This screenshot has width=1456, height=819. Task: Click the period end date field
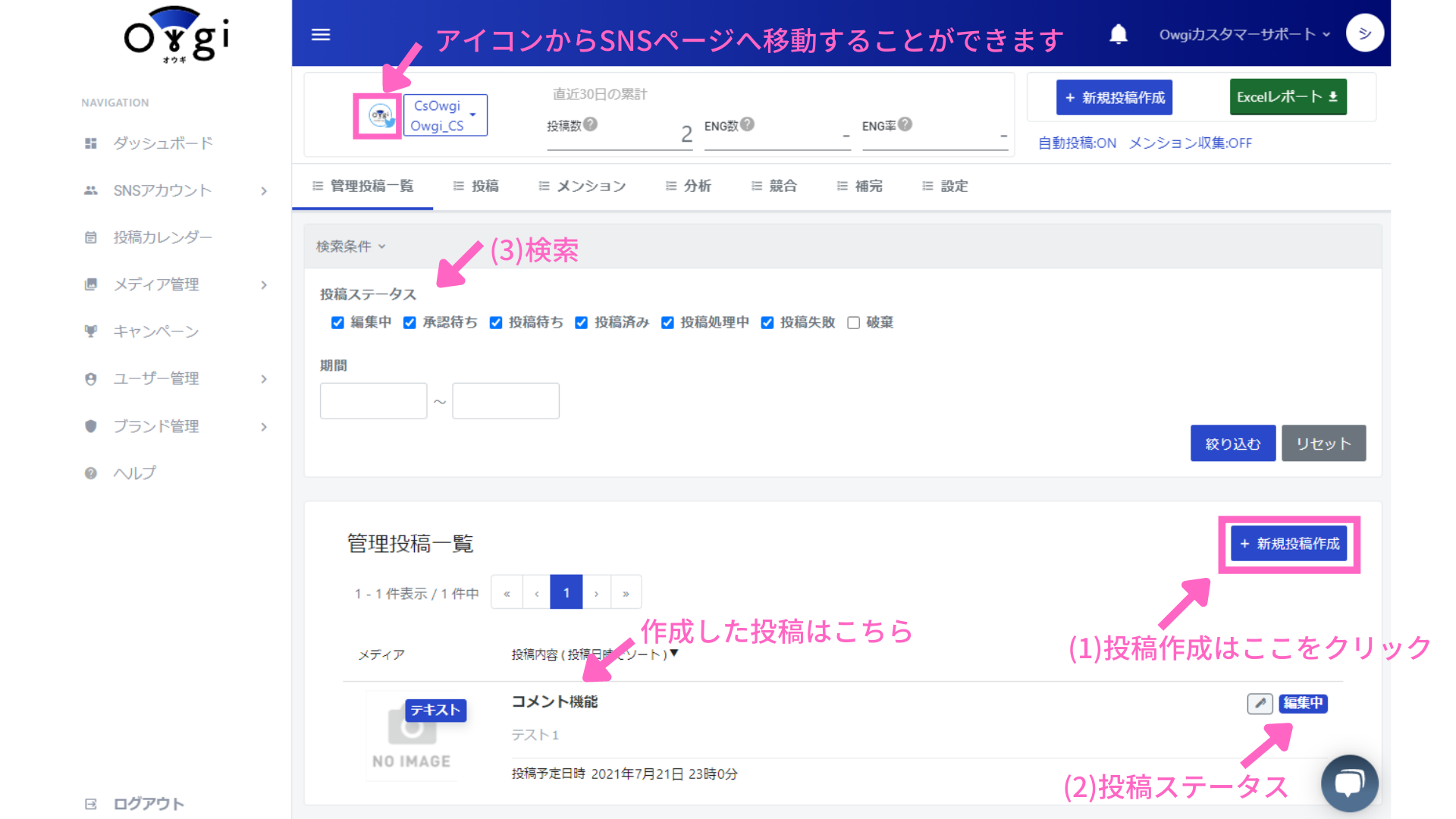tap(506, 401)
